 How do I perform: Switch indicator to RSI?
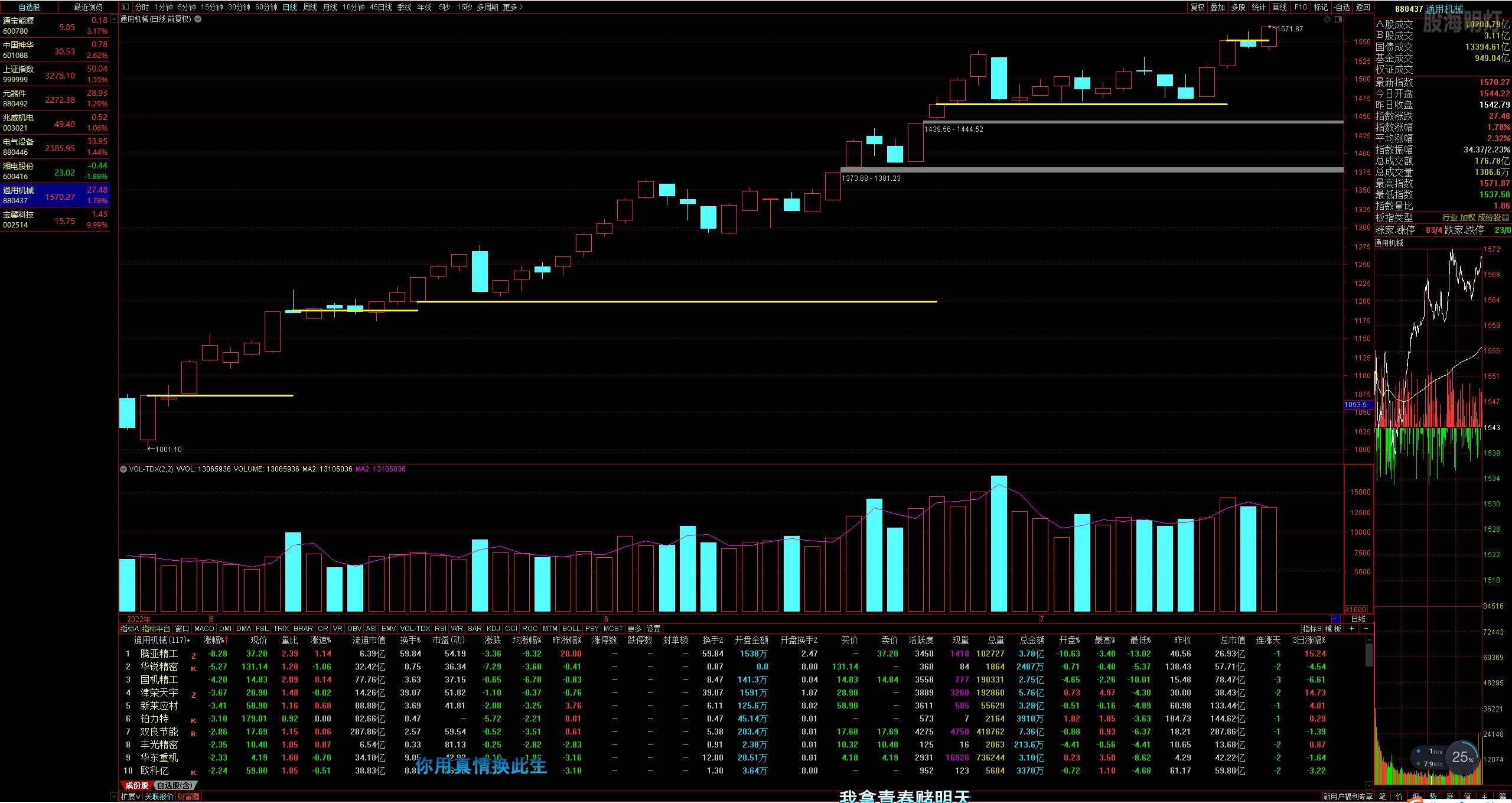(x=441, y=629)
